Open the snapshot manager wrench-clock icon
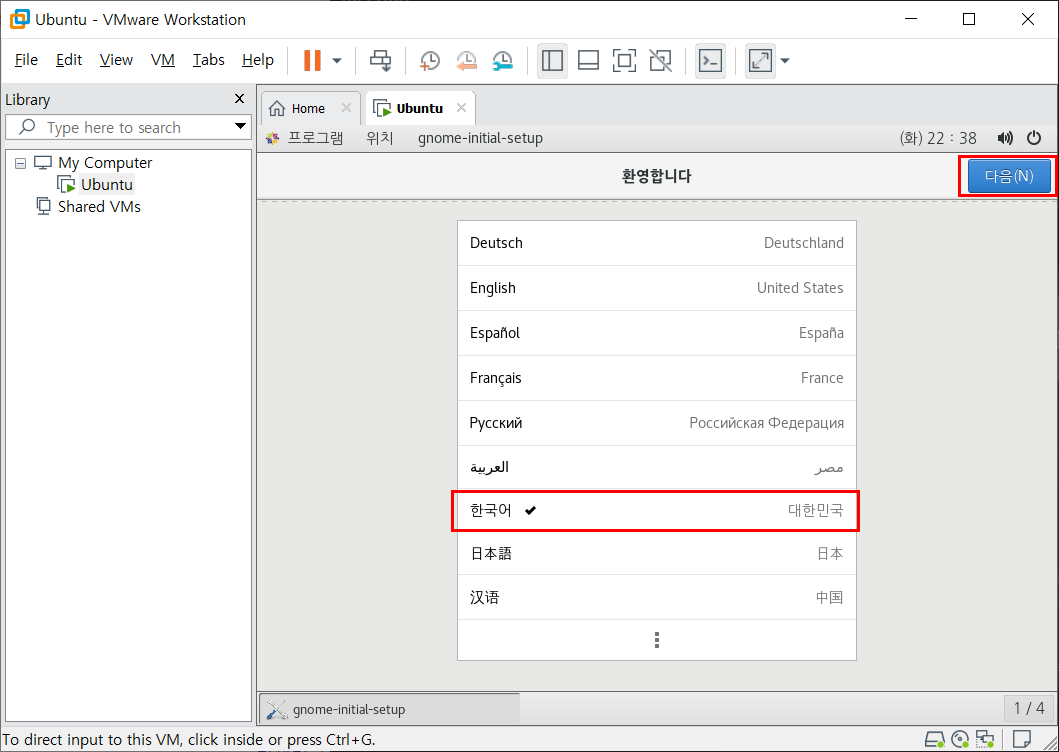1059x752 pixels. pyautogui.click(x=502, y=61)
